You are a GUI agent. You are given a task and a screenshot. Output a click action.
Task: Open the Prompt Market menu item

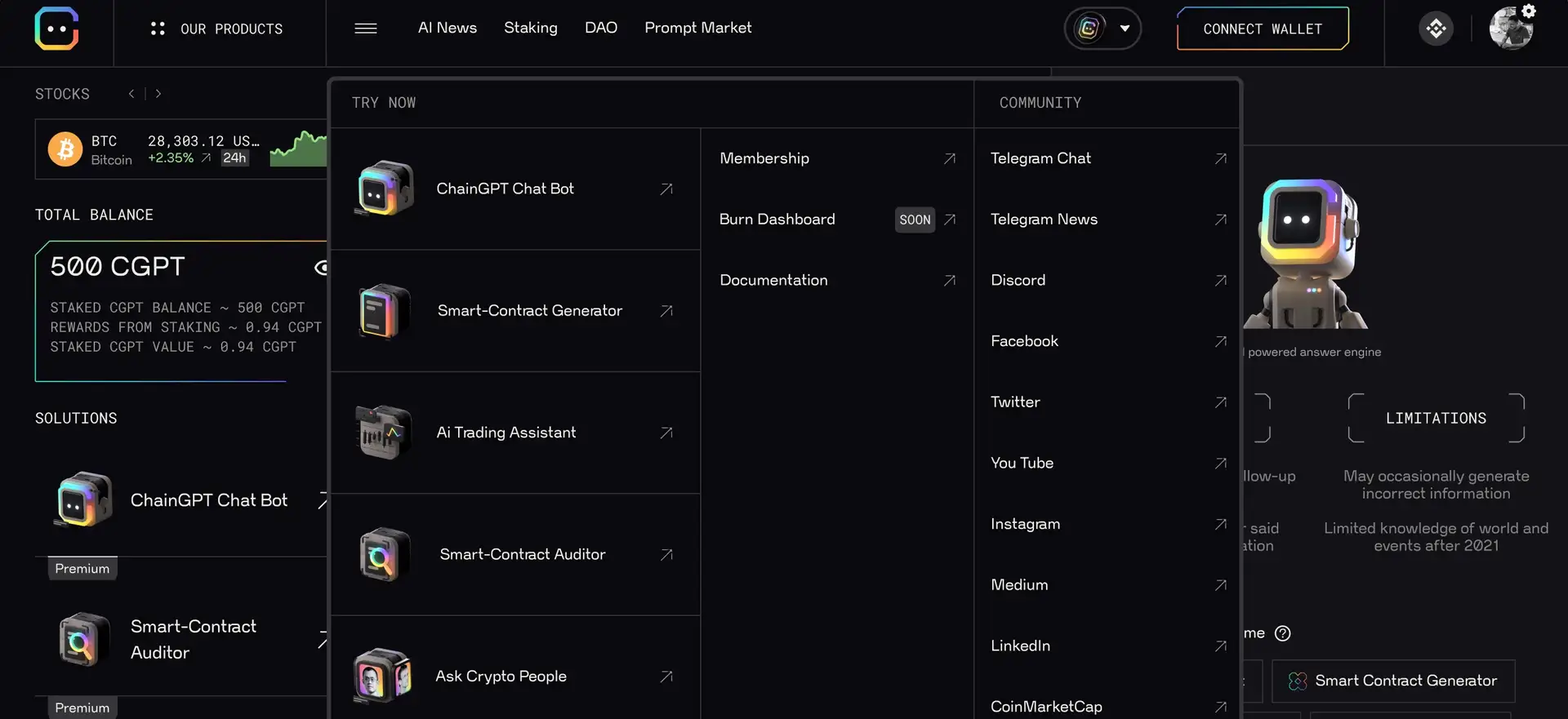(x=697, y=28)
